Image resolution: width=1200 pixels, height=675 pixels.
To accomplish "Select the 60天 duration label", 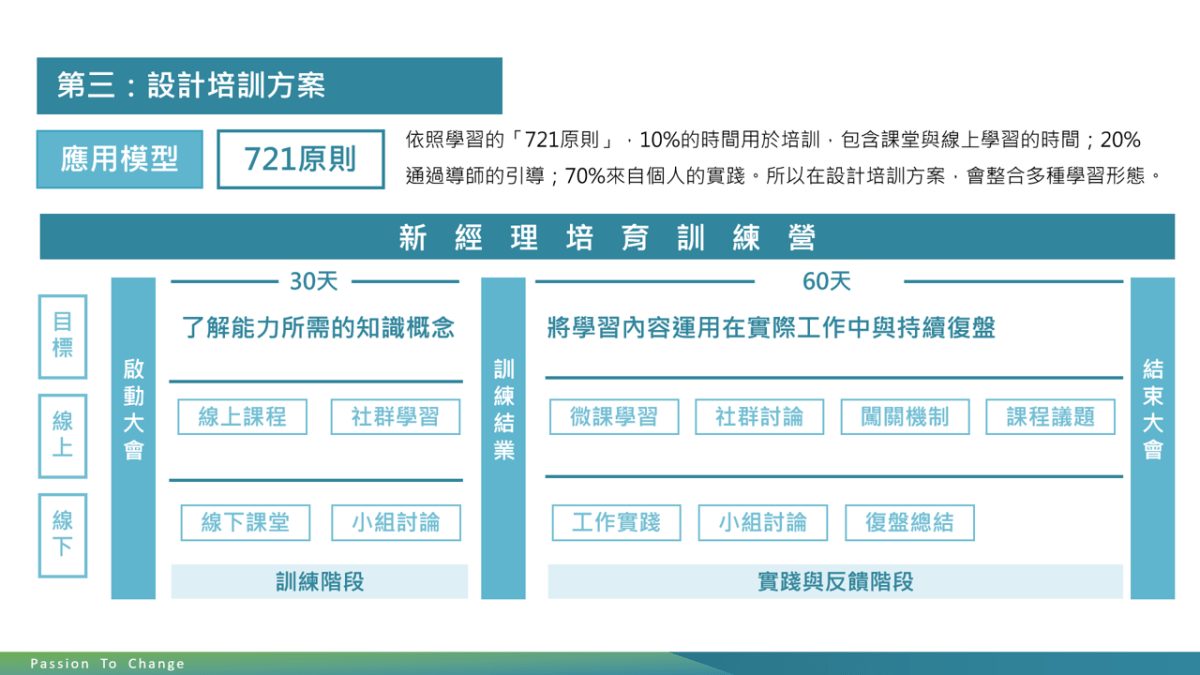I will (x=827, y=282).
